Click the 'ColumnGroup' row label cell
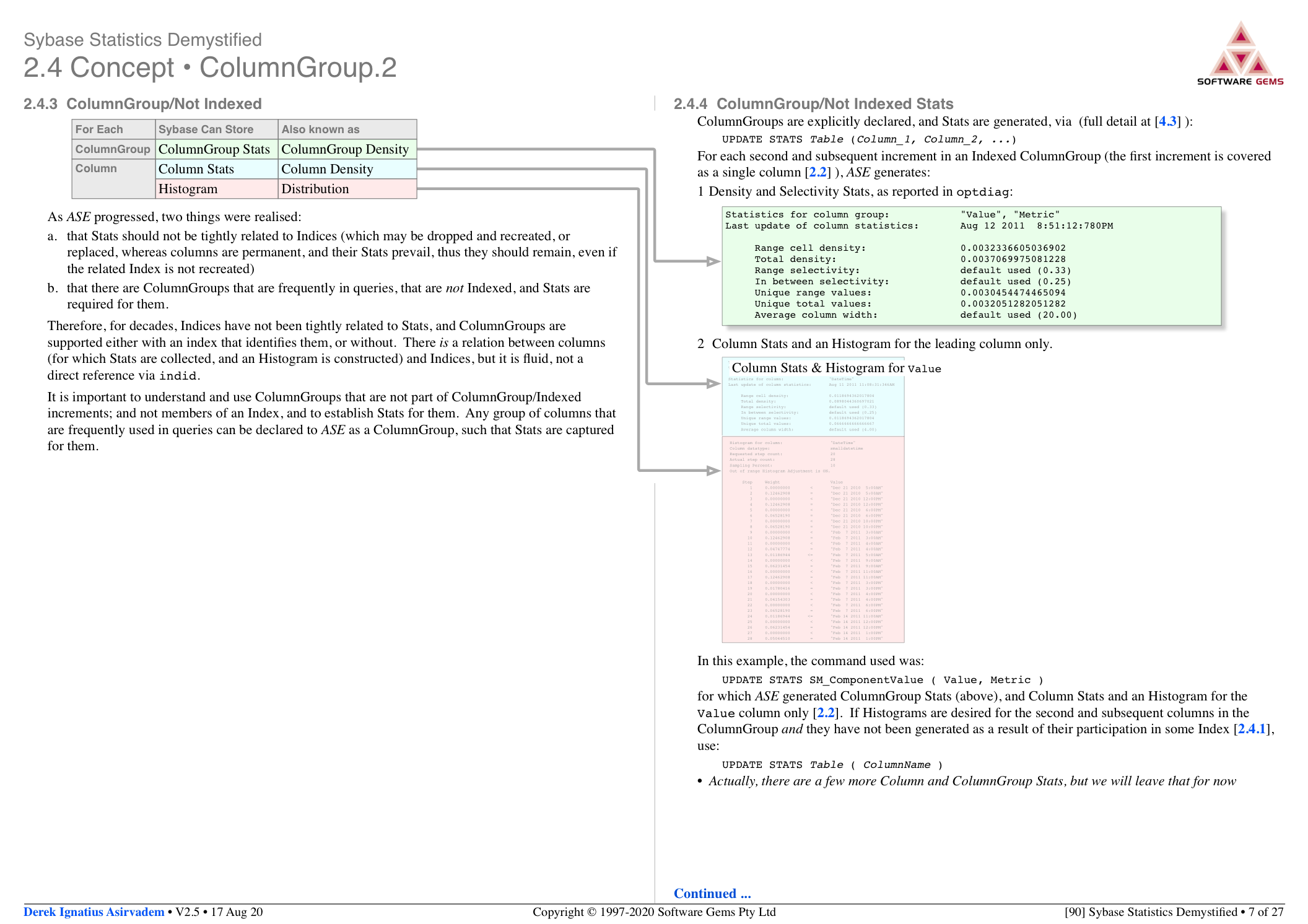Screen dimensions: 1308x924 (x=113, y=149)
